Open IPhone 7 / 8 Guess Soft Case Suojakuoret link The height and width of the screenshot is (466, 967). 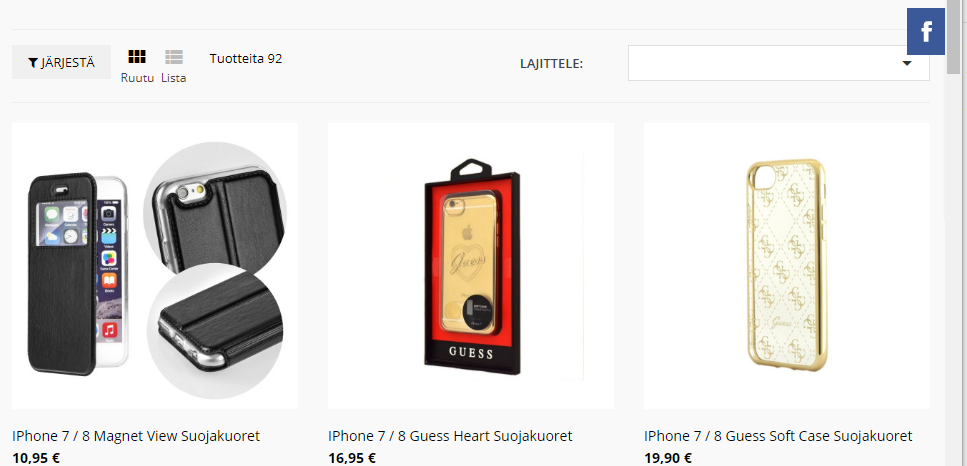[778, 436]
